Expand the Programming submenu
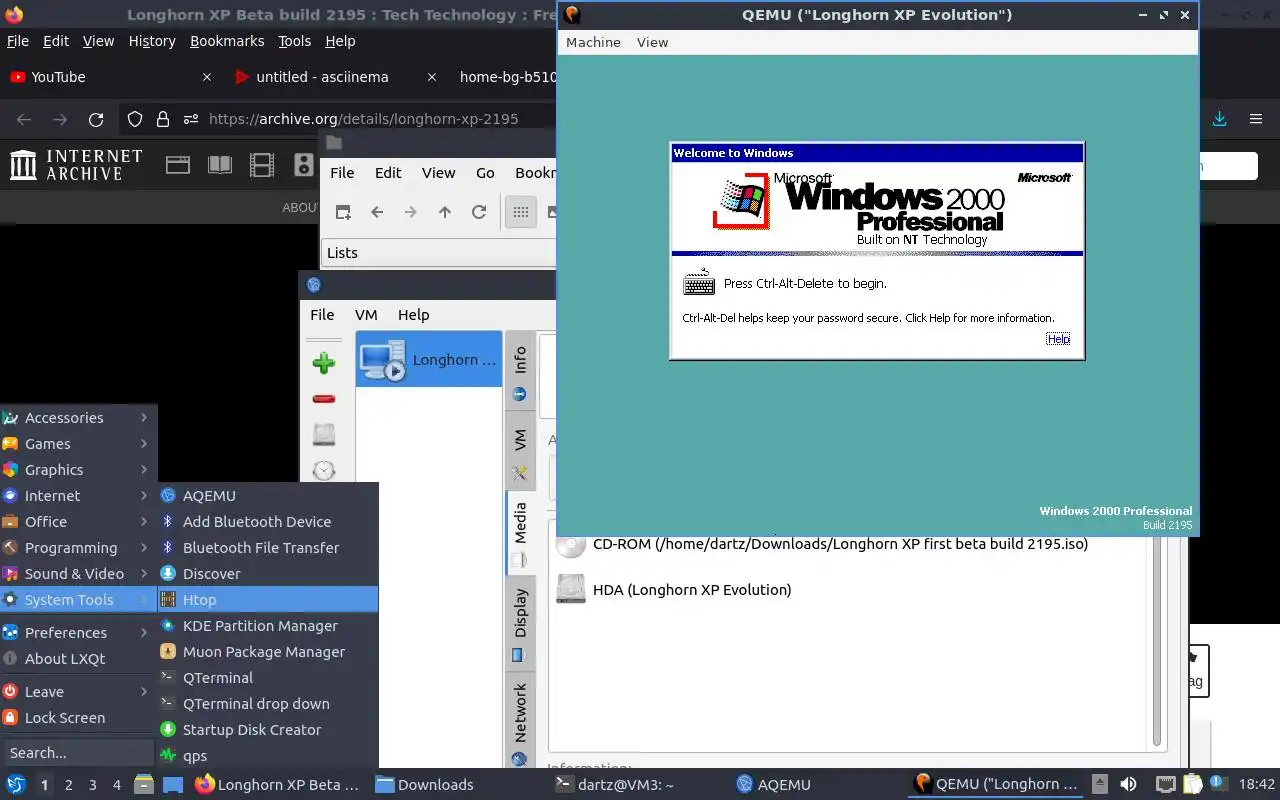The image size is (1280, 800). [x=78, y=548]
